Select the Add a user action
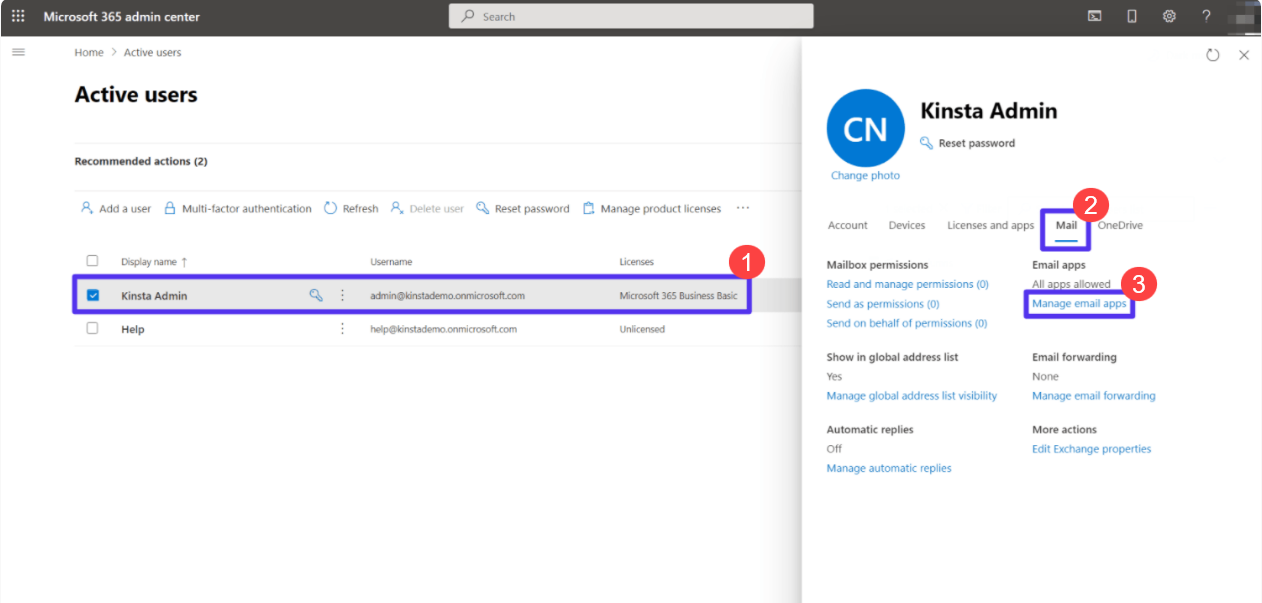Image resolution: width=1262 pixels, height=603 pixels. coord(116,208)
